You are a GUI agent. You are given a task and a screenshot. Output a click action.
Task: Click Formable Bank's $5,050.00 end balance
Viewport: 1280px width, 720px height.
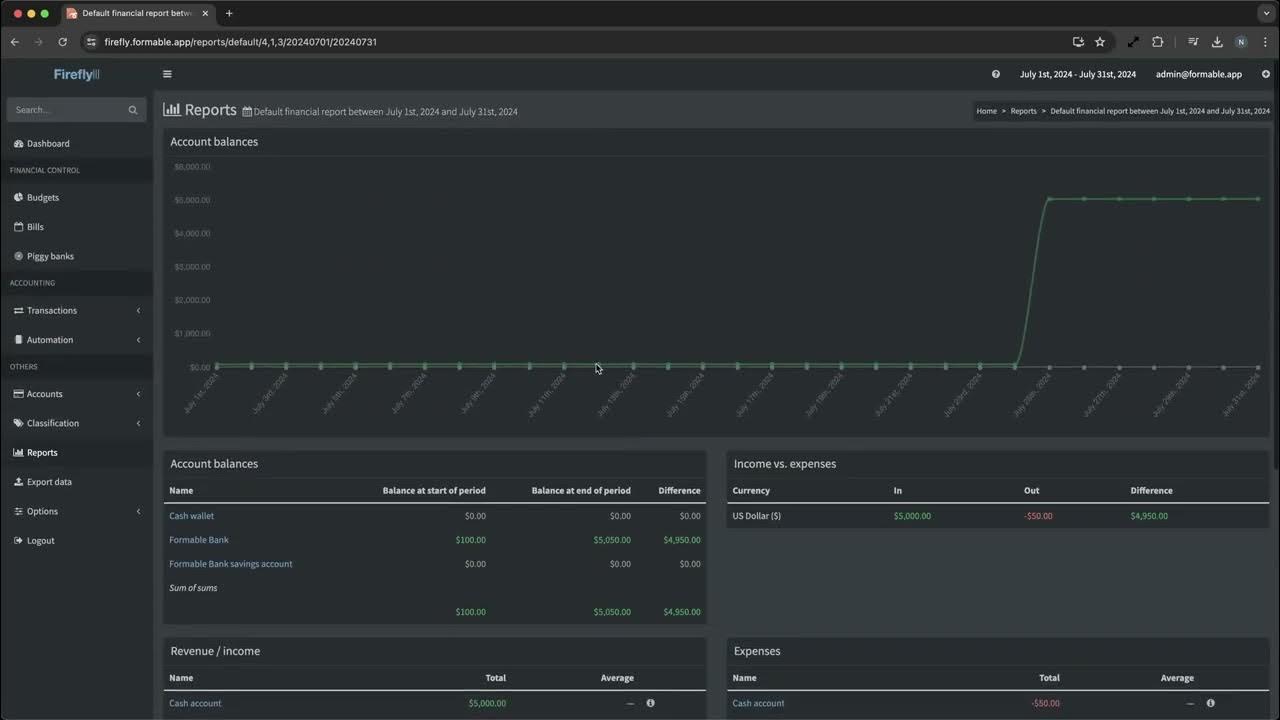click(x=612, y=540)
